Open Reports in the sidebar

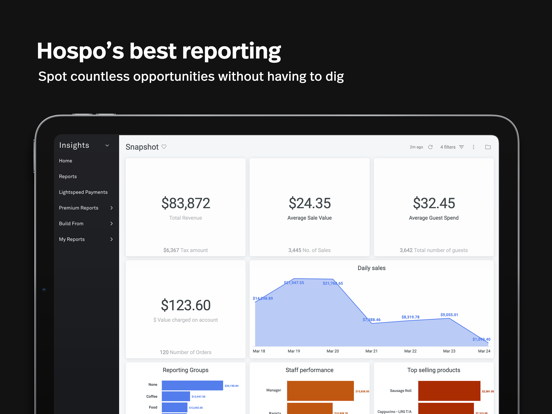click(68, 176)
